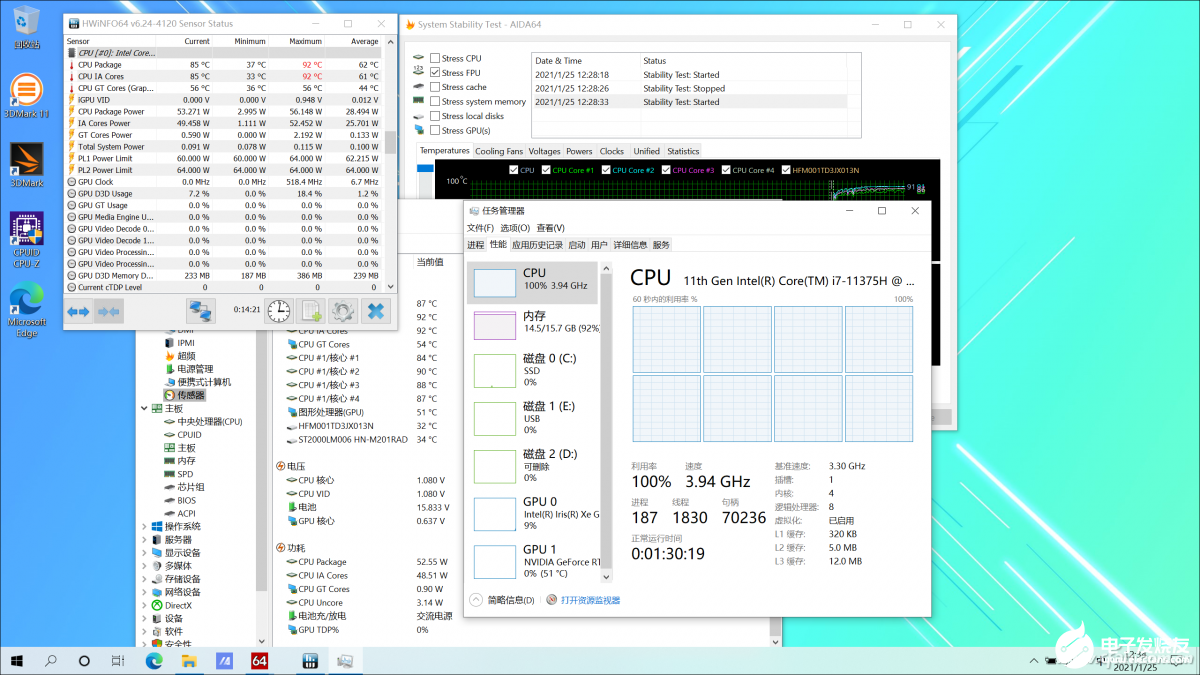Expand the DirectX tree node
The width and height of the screenshot is (1200, 675).
(145, 605)
